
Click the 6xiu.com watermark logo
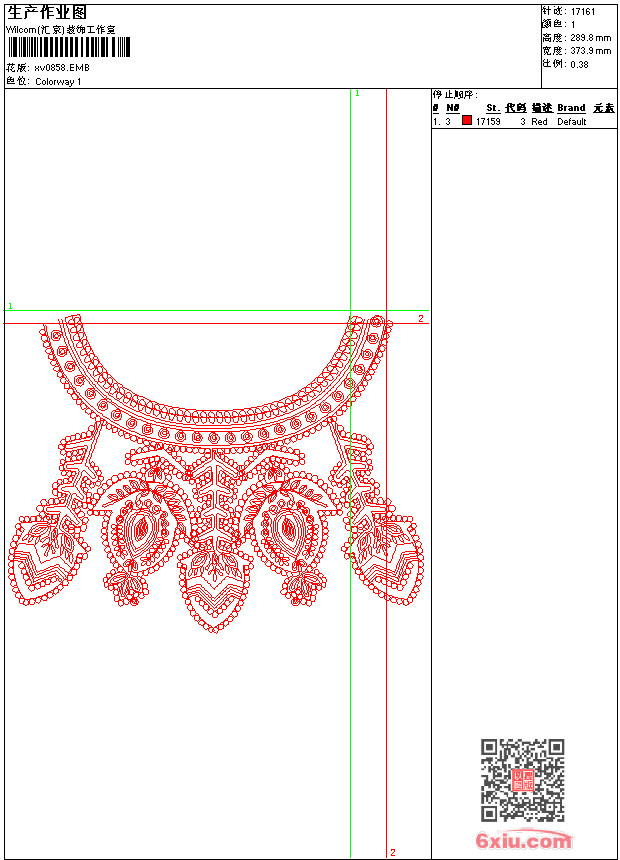[x=524, y=841]
